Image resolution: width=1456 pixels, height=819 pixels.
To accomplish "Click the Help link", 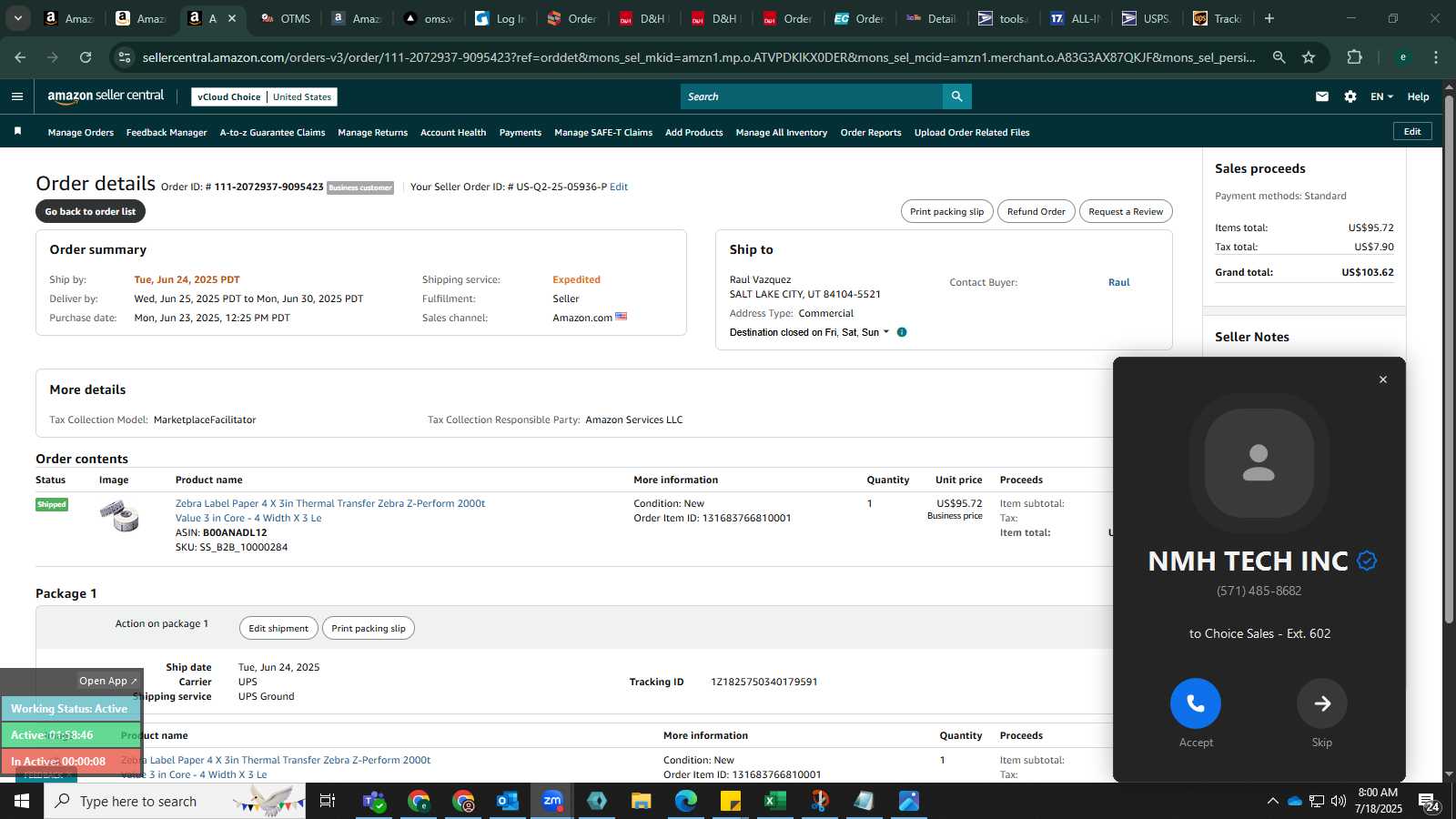I will (x=1418, y=96).
